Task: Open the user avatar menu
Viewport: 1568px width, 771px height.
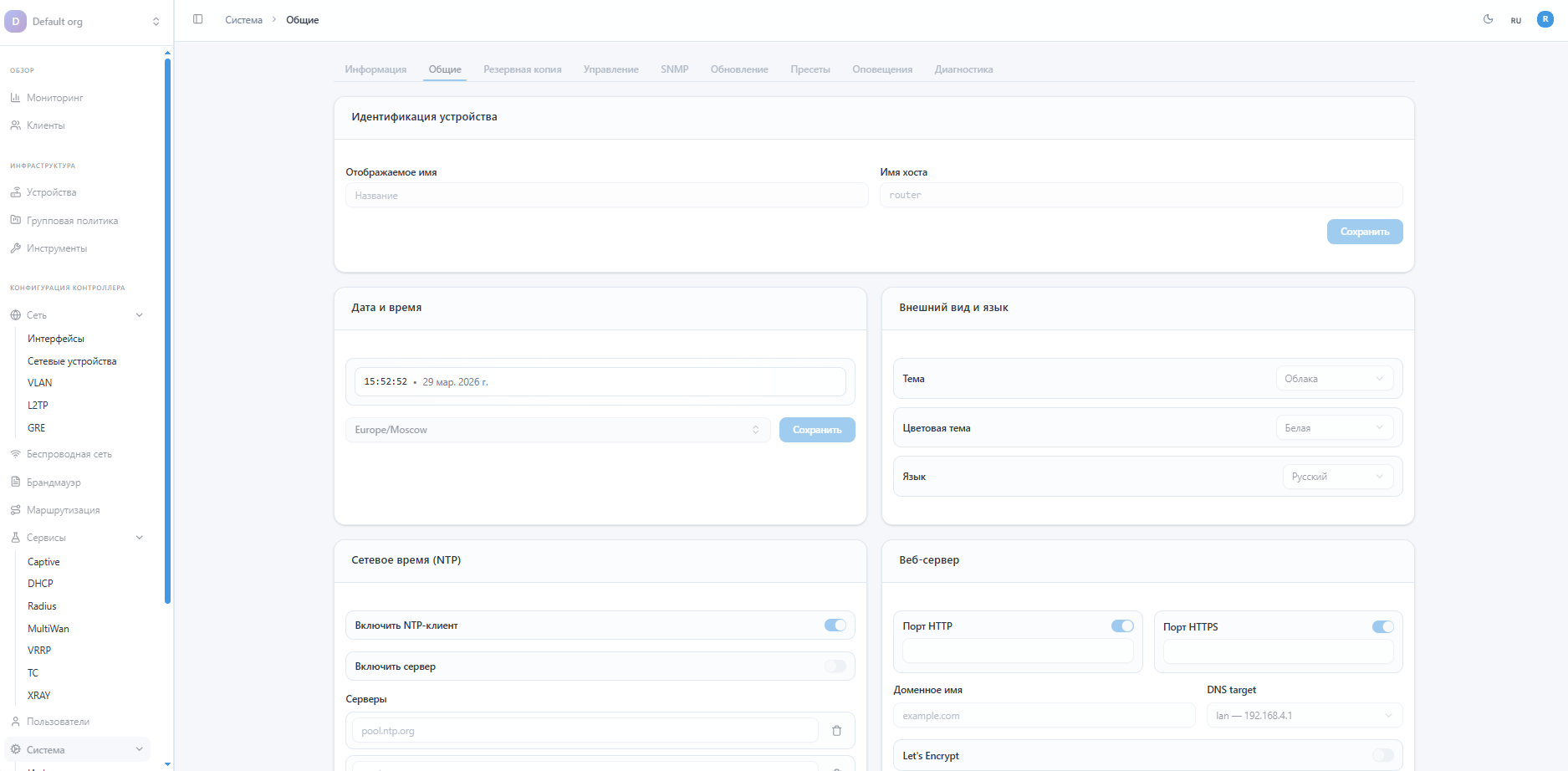Action: pos(1545,19)
